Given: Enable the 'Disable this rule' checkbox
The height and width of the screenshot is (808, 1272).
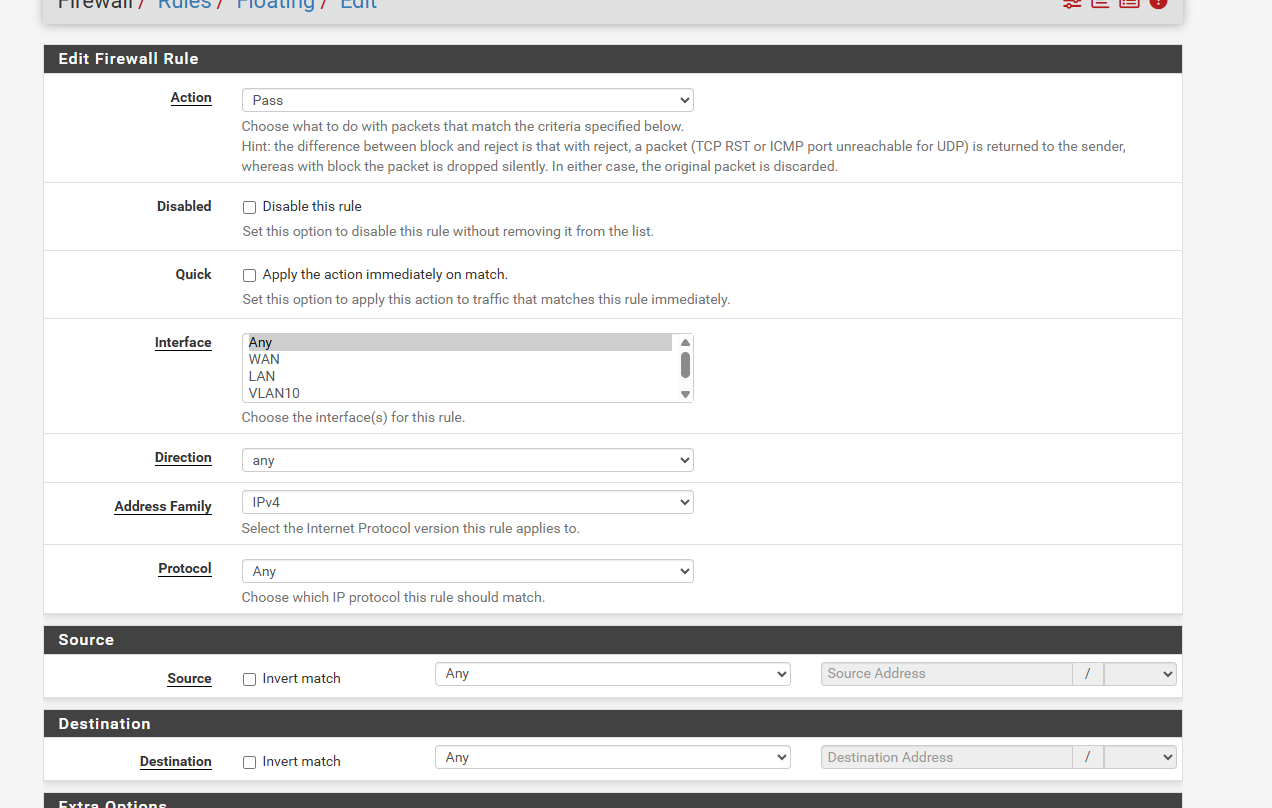Looking at the screenshot, I should 249,207.
